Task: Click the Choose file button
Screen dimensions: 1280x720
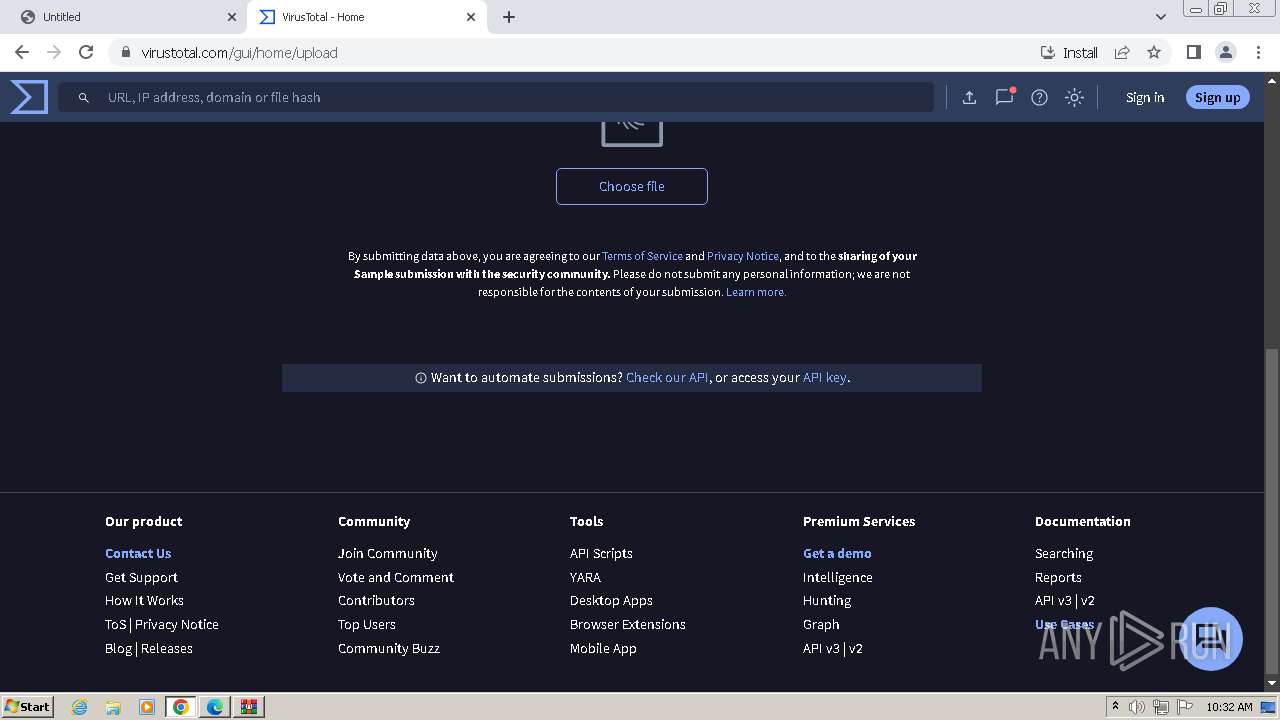Action: [632, 186]
